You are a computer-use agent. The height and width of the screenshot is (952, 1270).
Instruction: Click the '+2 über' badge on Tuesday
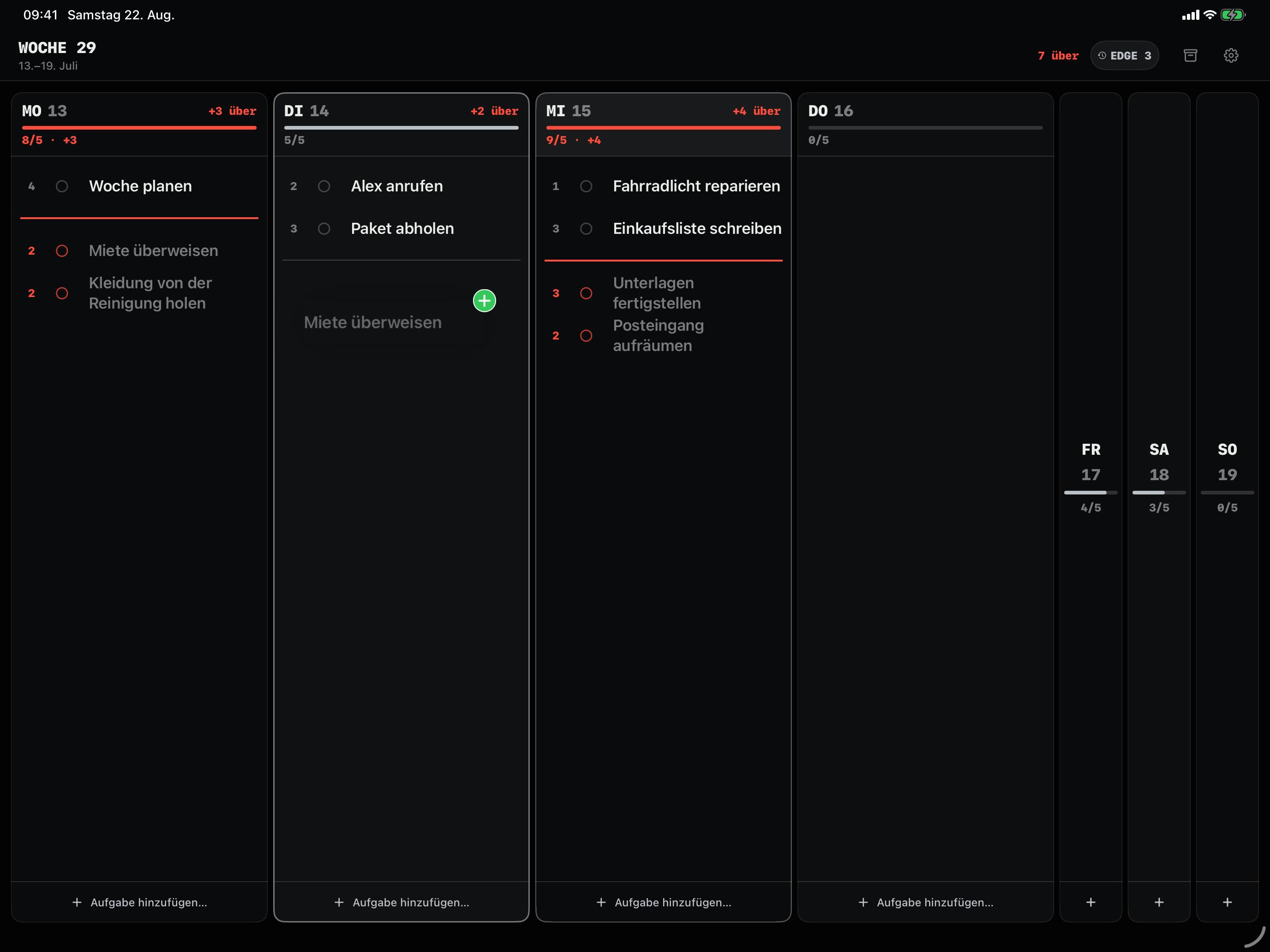494,111
